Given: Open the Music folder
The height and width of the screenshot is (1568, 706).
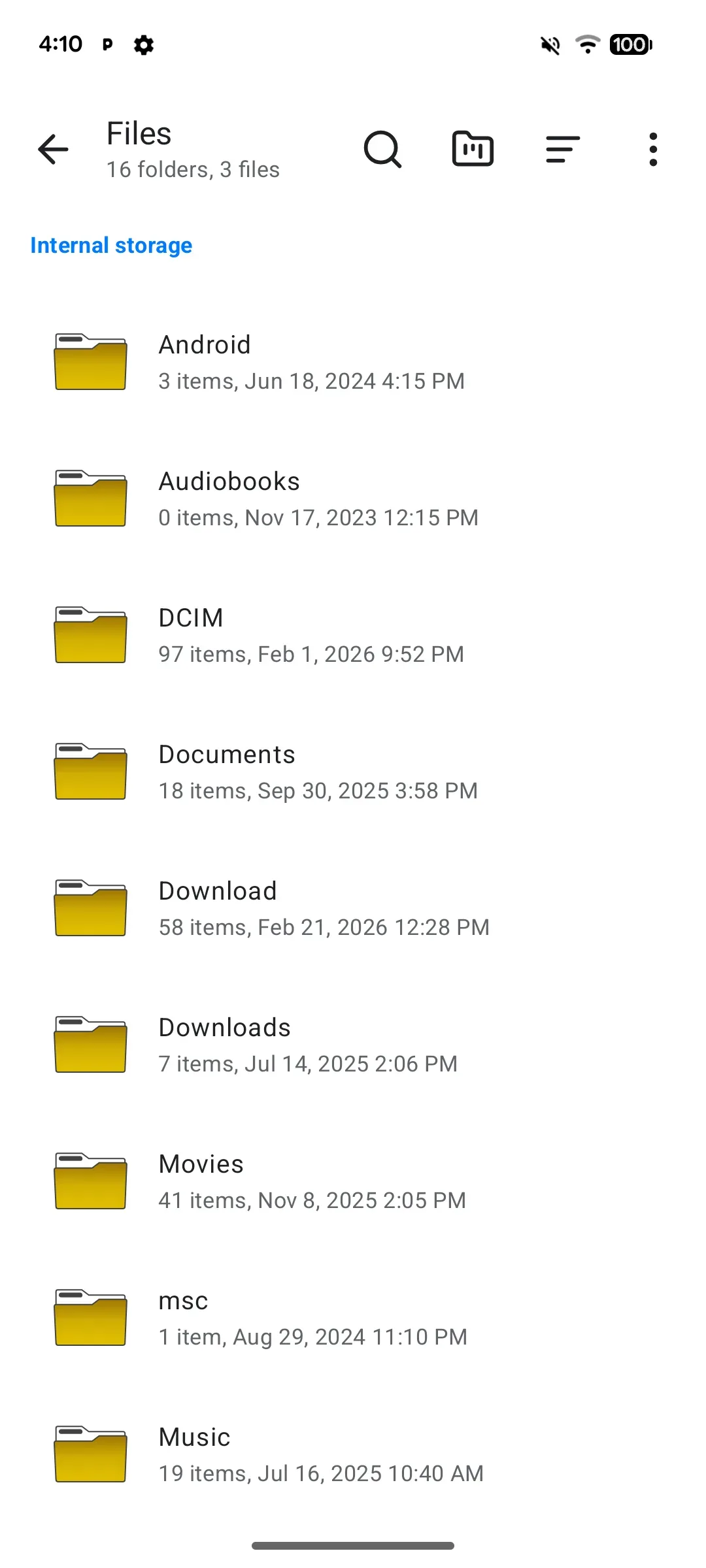Looking at the screenshot, I should [x=353, y=1454].
